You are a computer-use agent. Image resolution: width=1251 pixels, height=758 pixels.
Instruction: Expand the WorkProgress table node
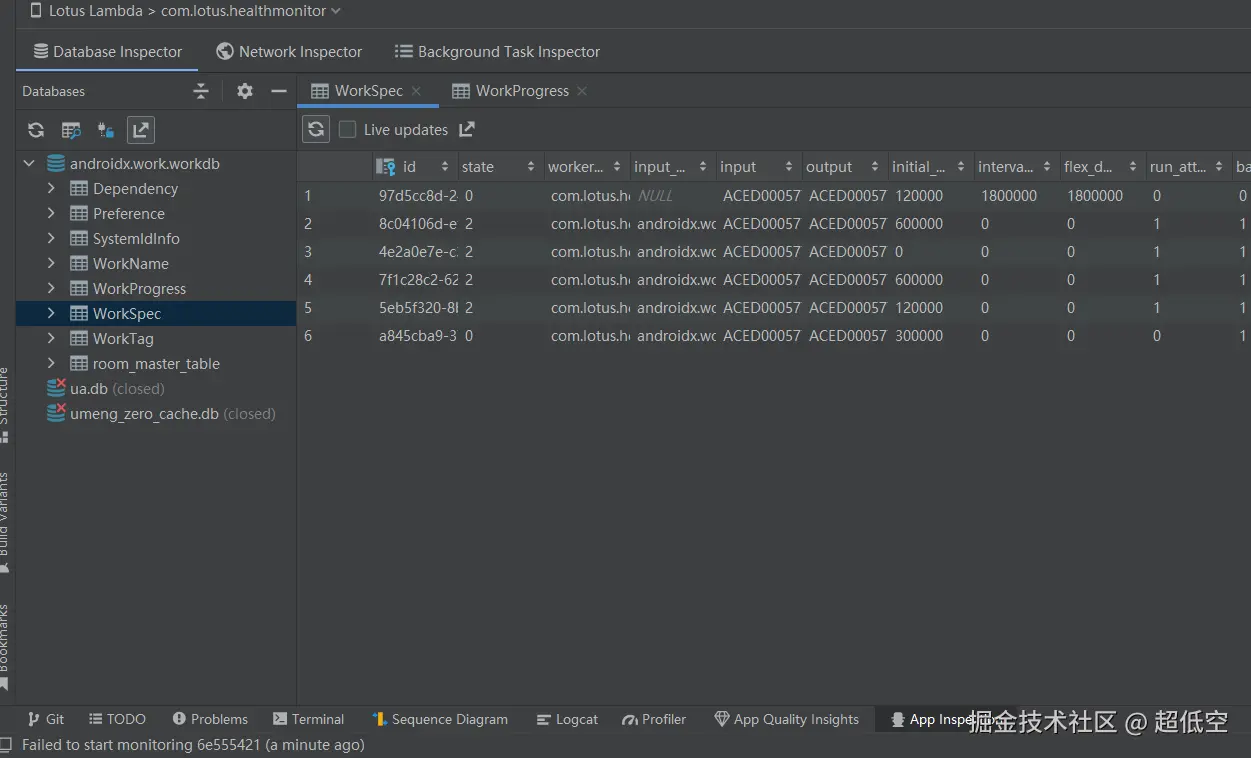pos(51,288)
